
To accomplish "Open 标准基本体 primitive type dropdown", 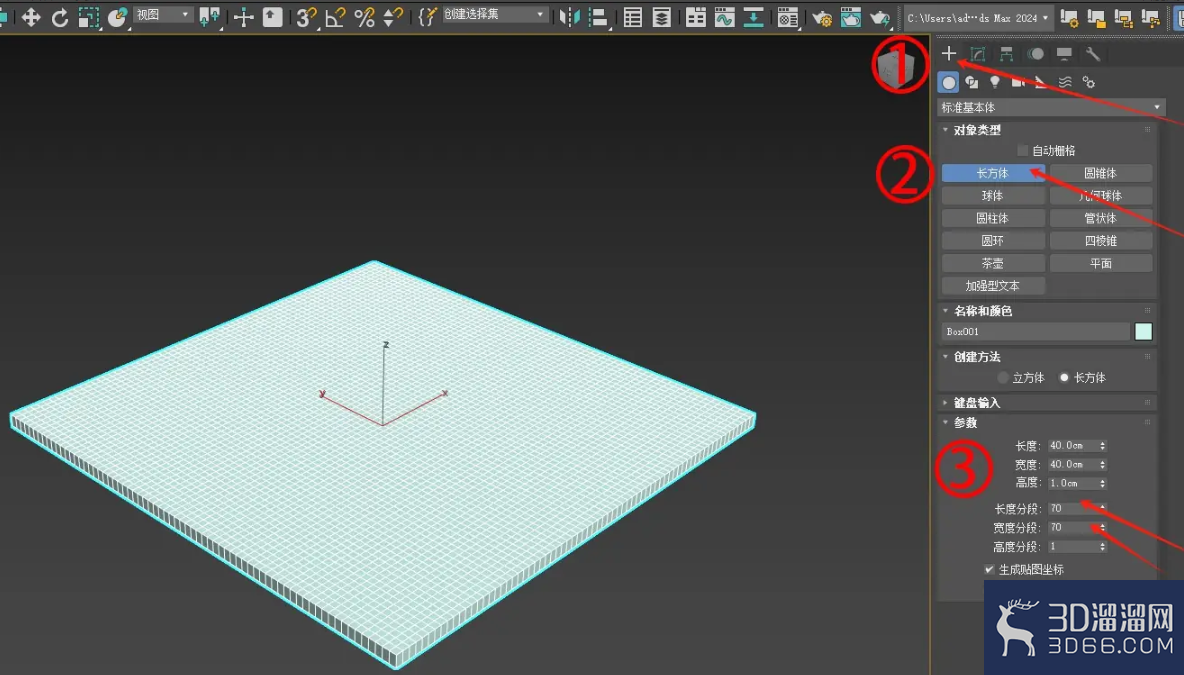I will [1050, 107].
